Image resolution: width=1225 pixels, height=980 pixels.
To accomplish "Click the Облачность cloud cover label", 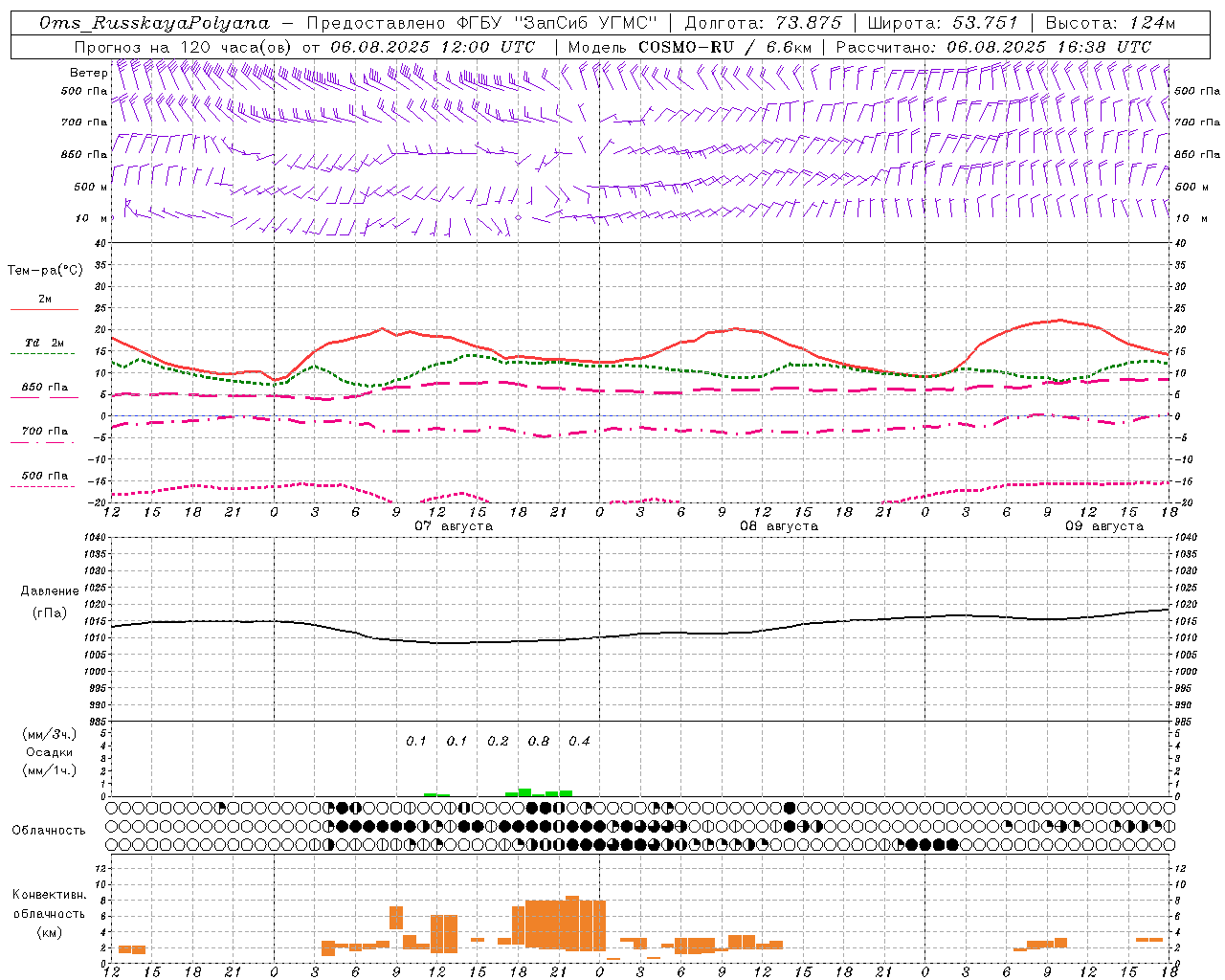I will click(49, 830).
